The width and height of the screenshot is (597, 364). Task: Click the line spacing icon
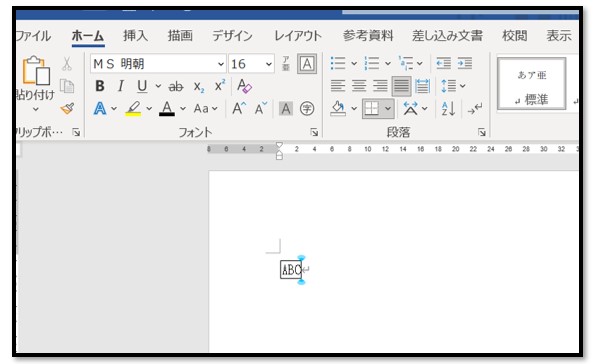click(x=449, y=86)
